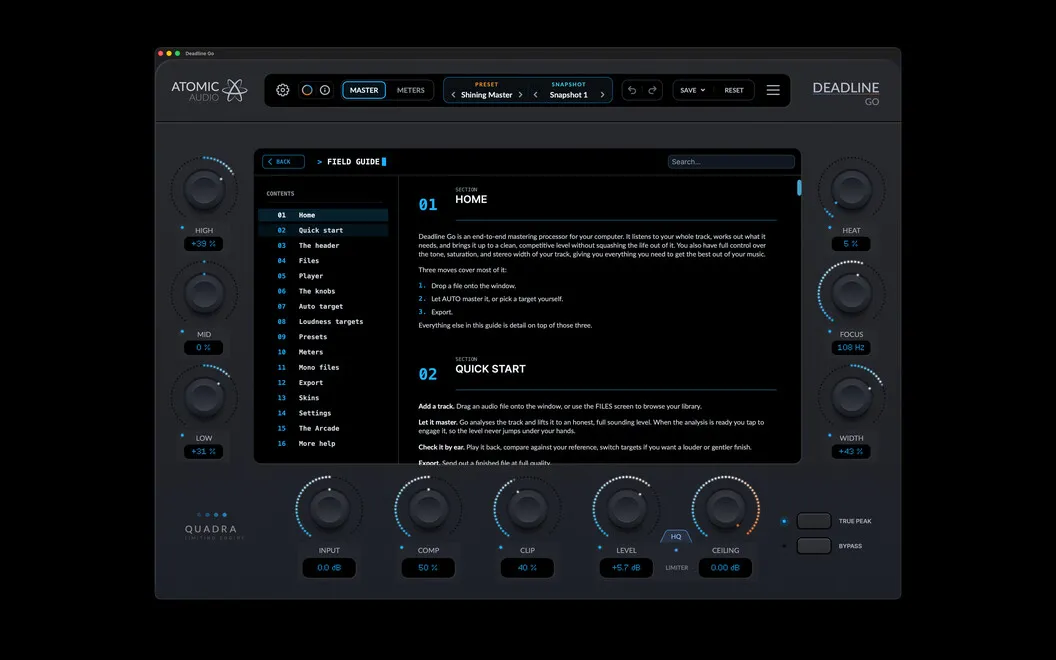Click the MID knob
The height and width of the screenshot is (660, 1056).
[x=204, y=294]
